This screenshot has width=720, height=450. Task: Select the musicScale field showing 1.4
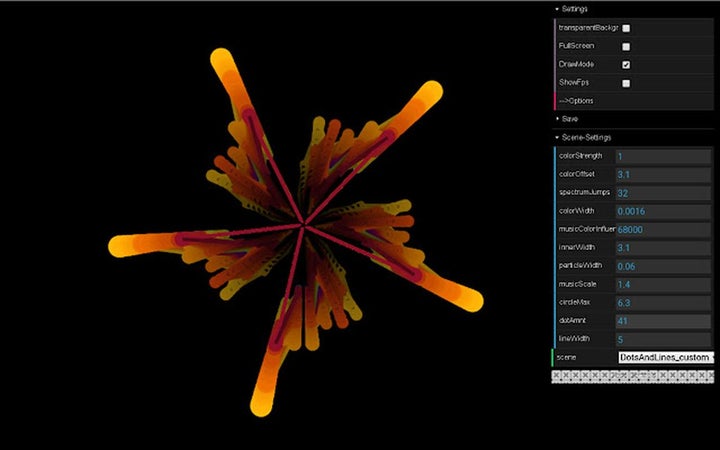click(662, 284)
